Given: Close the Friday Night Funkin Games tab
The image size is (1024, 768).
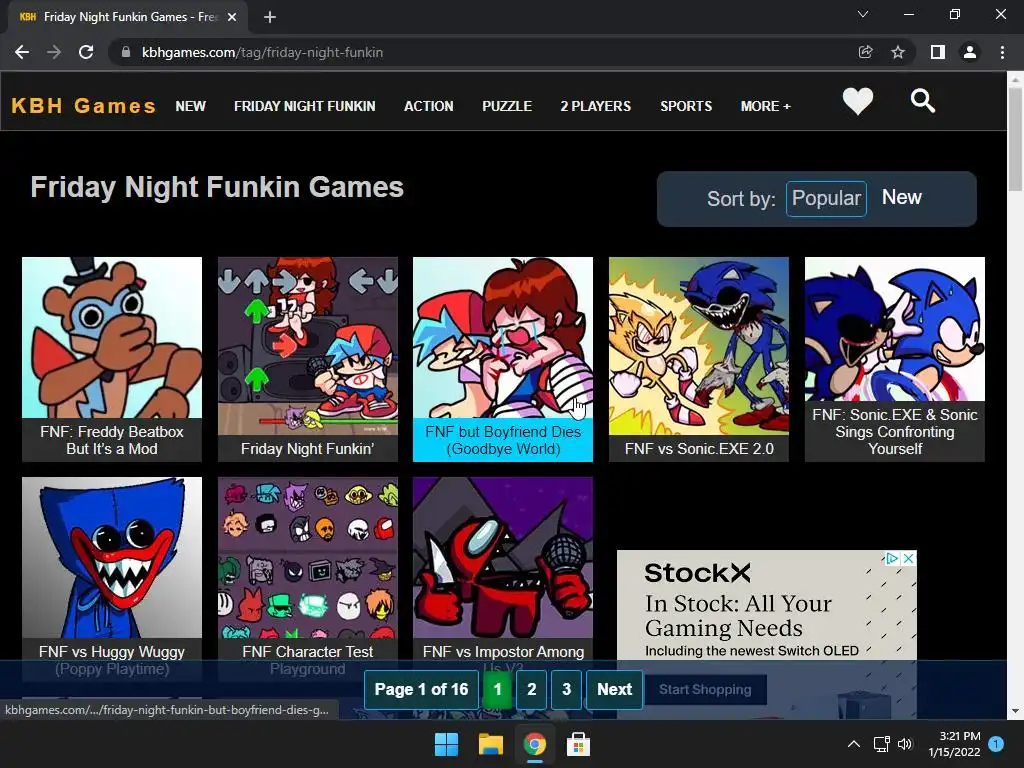Looking at the screenshot, I should click(x=232, y=17).
